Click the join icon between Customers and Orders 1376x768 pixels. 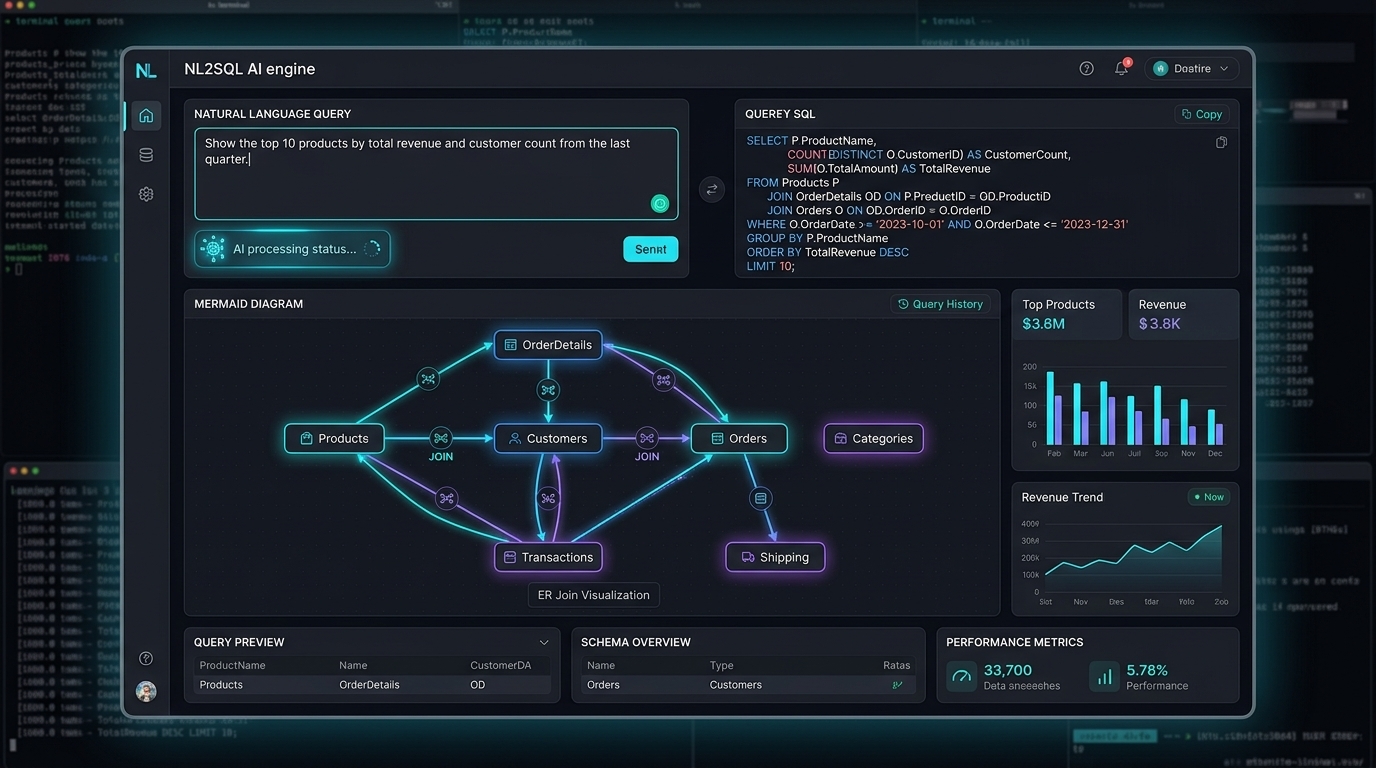(x=647, y=438)
